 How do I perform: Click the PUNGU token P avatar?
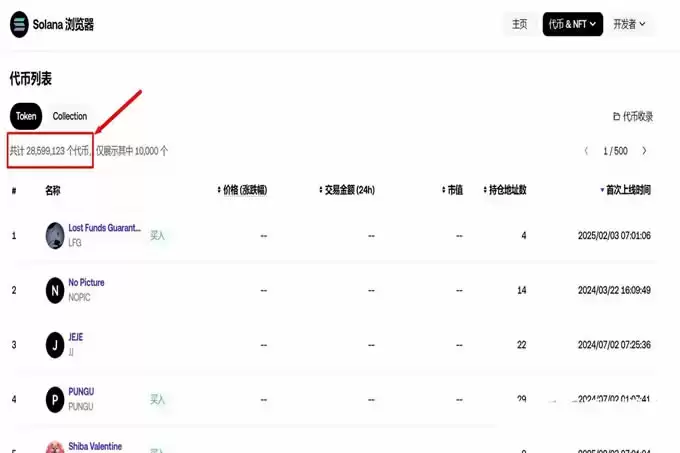(x=55, y=400)
